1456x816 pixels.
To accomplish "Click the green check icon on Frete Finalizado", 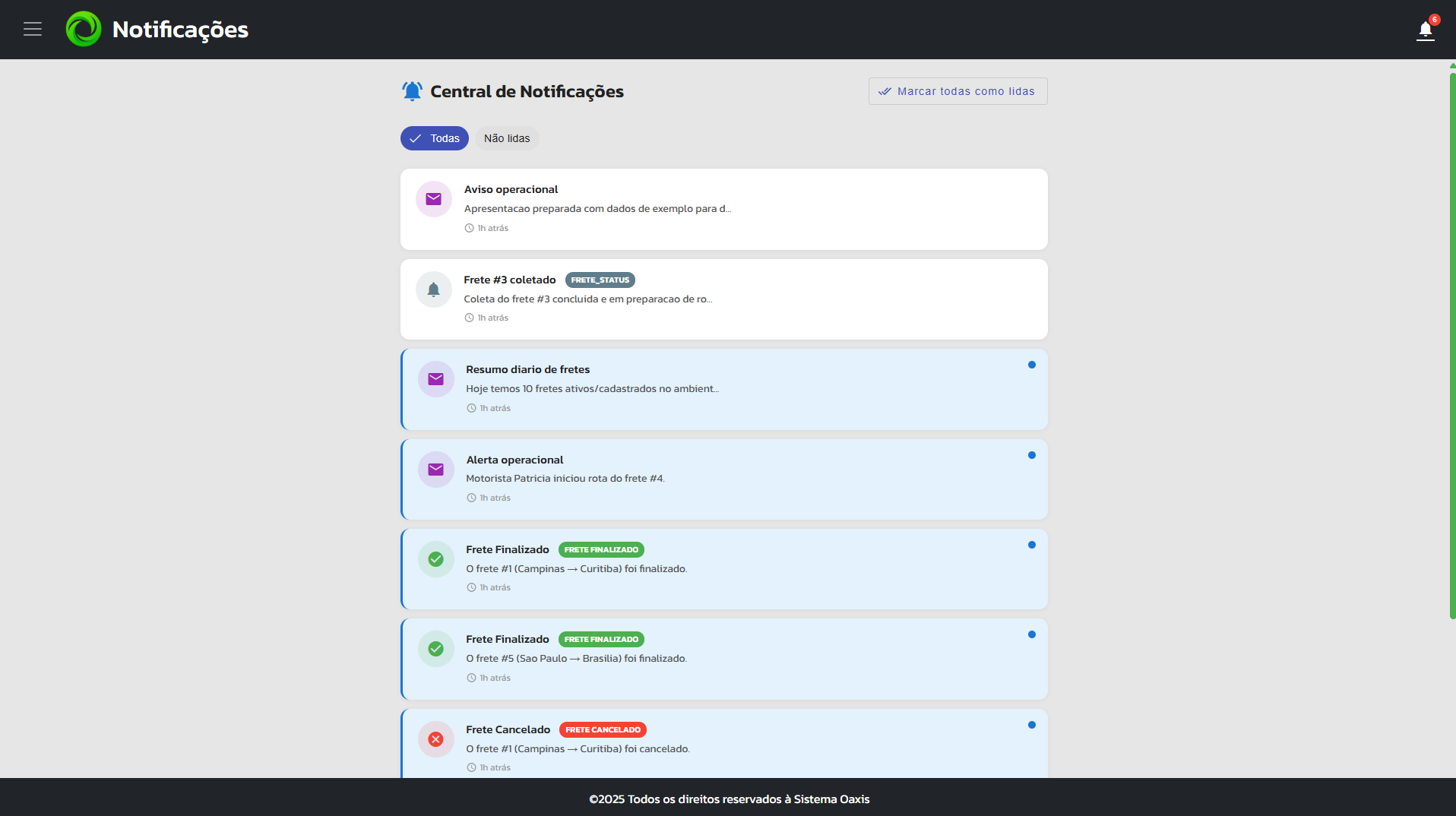I will coord(435,558).
